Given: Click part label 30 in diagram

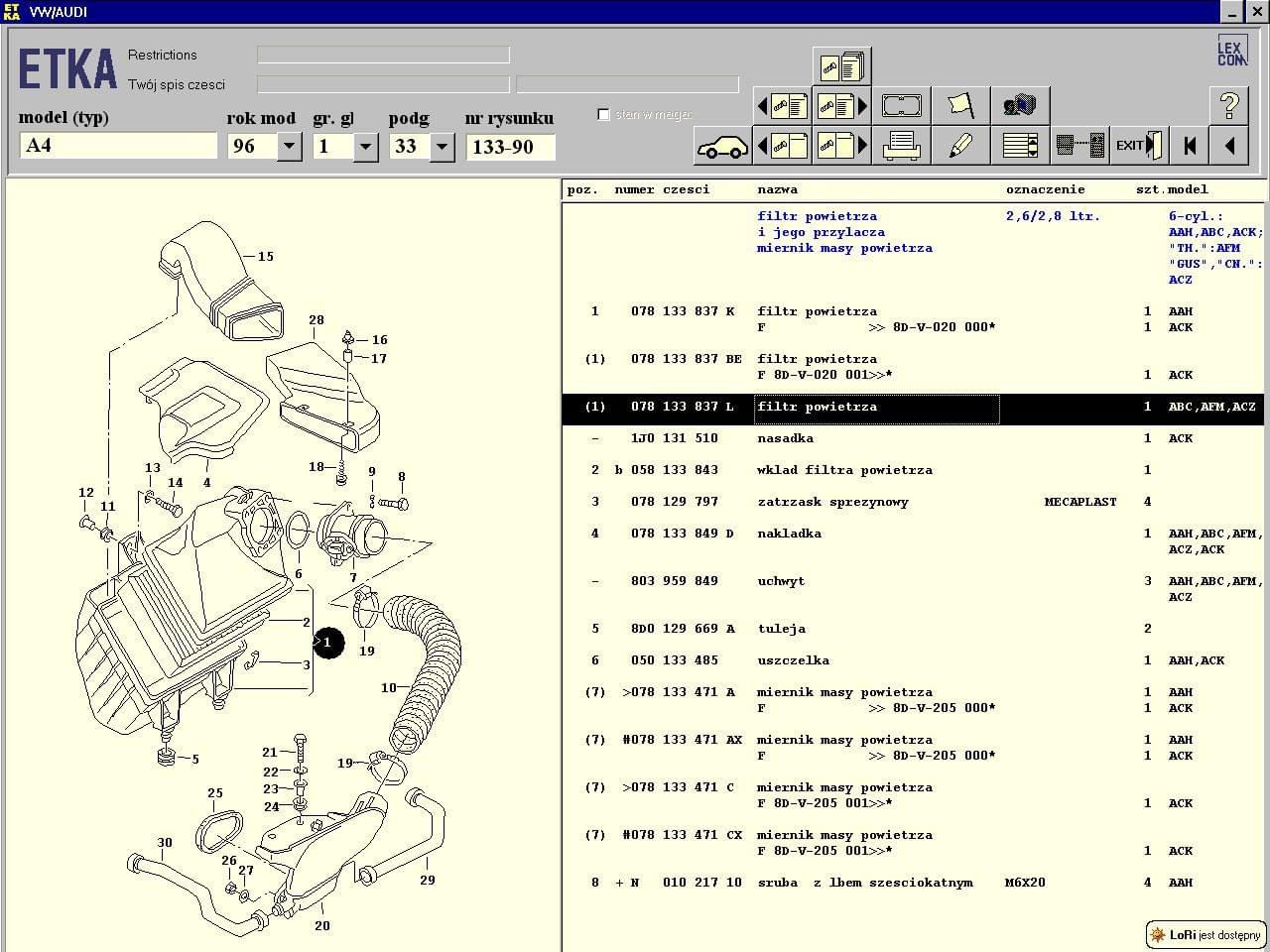Looking at the screenshot, I should tap(165, 843).
